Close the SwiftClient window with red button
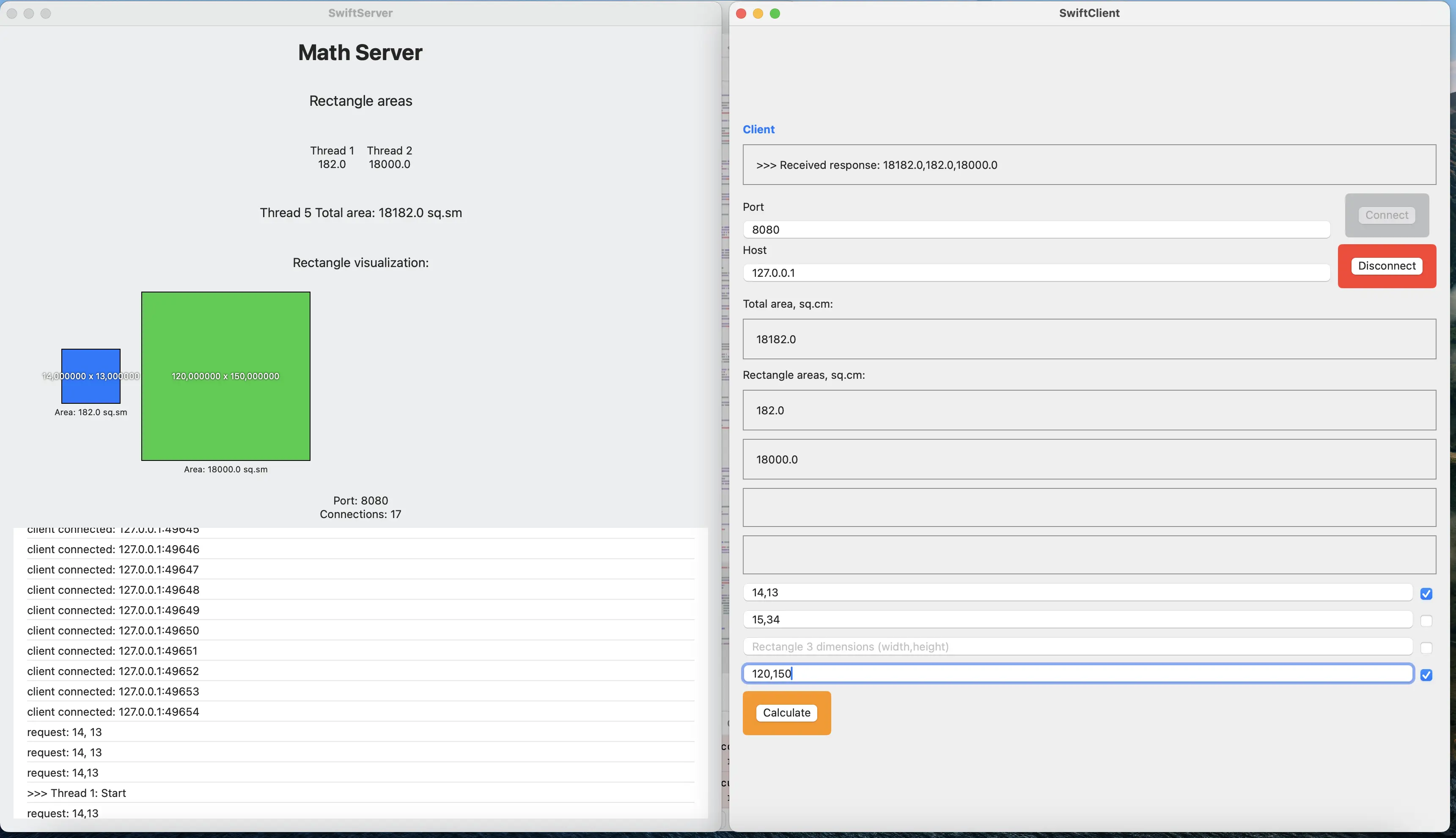Image resolution: width=1456 pixels, height=838 pixels. click(741, 13)
